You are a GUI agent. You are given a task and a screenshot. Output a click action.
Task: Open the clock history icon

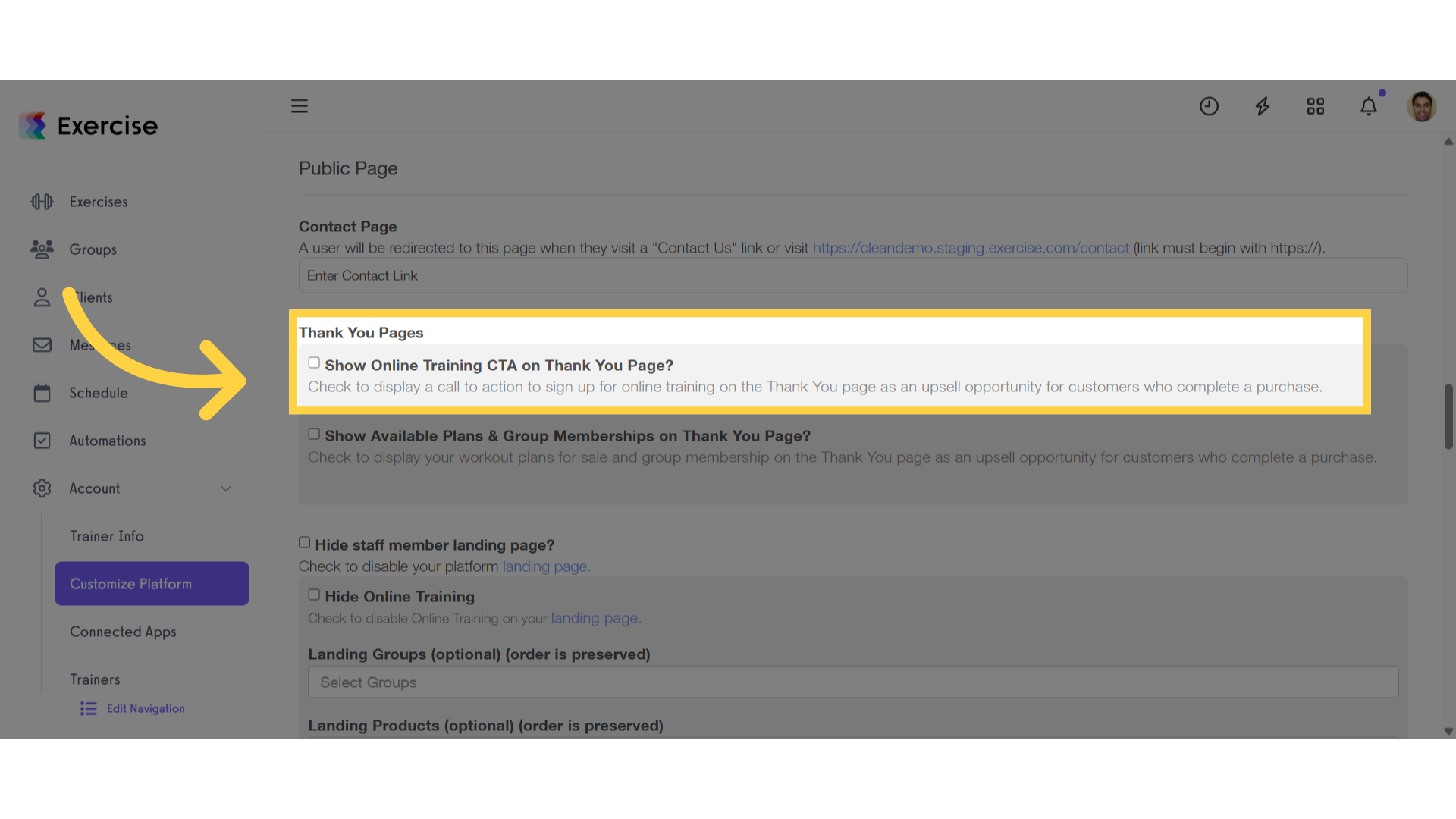pos(1209,106)
